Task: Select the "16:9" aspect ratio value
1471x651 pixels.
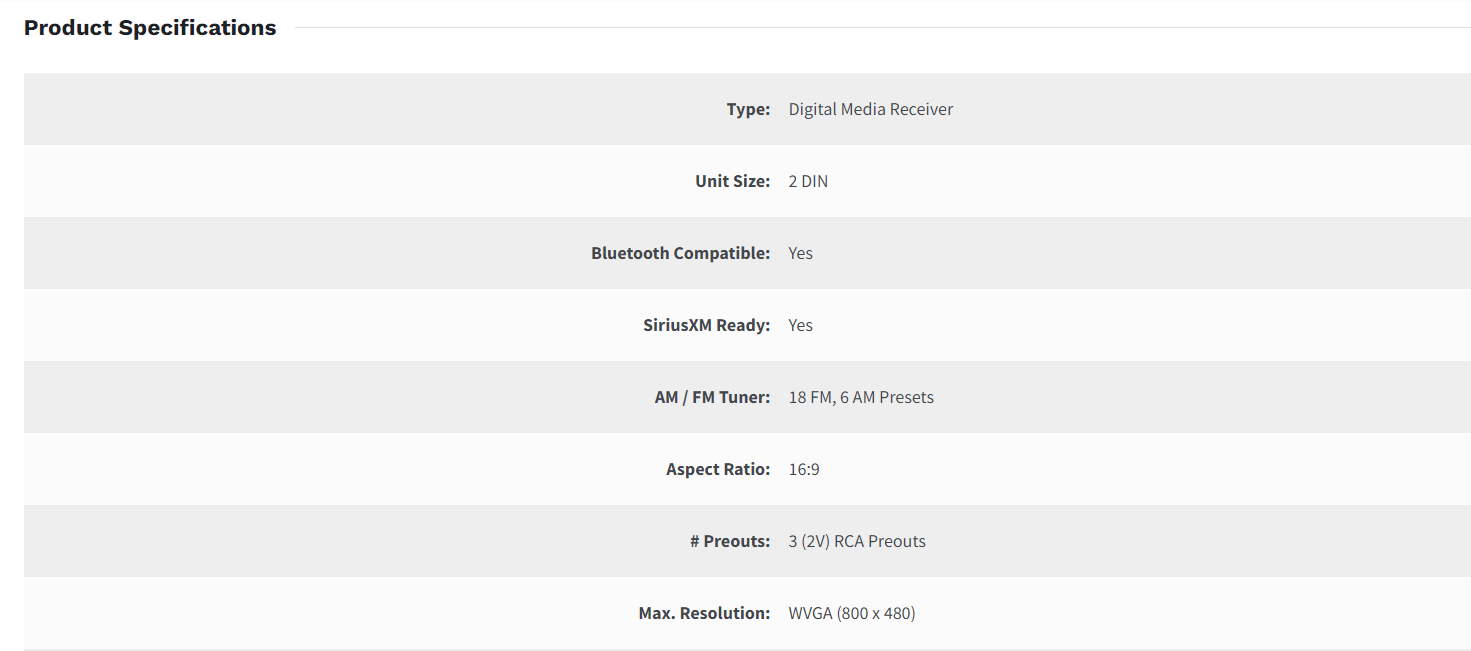Action: (x=804, y=469)
